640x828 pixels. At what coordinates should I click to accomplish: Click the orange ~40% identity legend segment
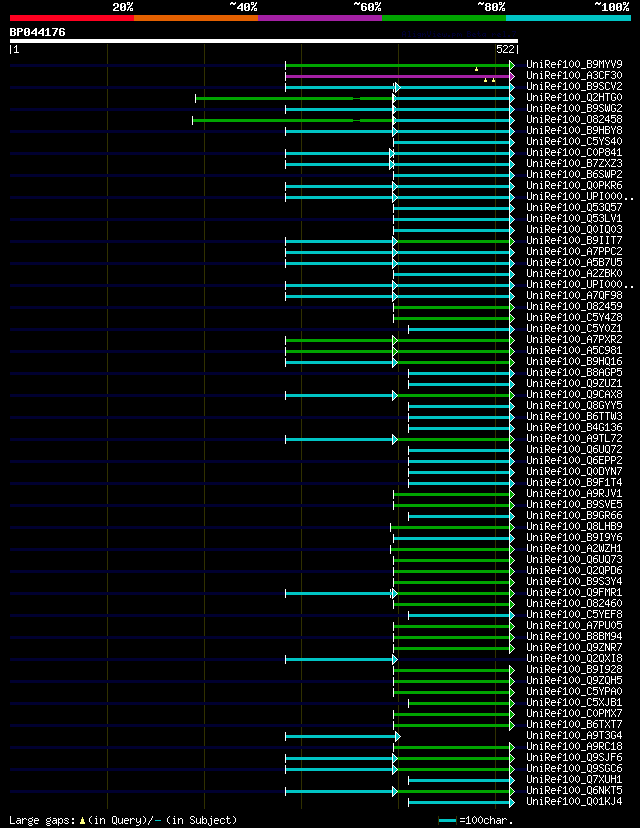click(x=196, y=18)
